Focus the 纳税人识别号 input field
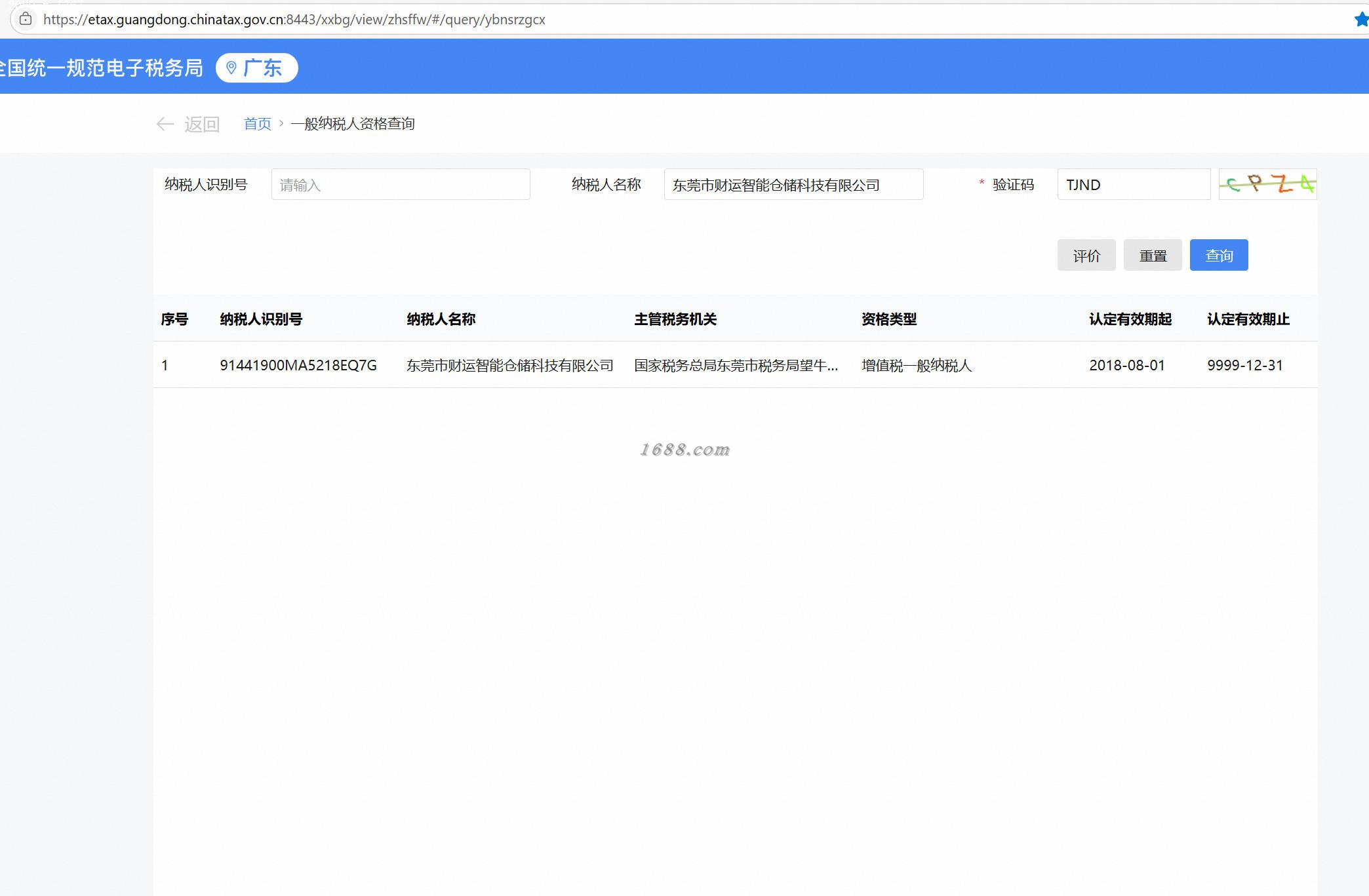 click(x=400, y=185)
